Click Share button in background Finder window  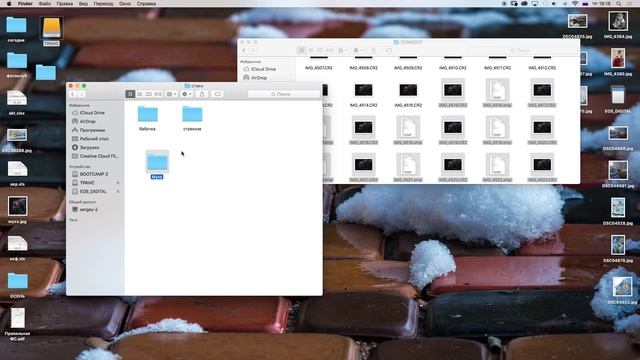[373, 51]
